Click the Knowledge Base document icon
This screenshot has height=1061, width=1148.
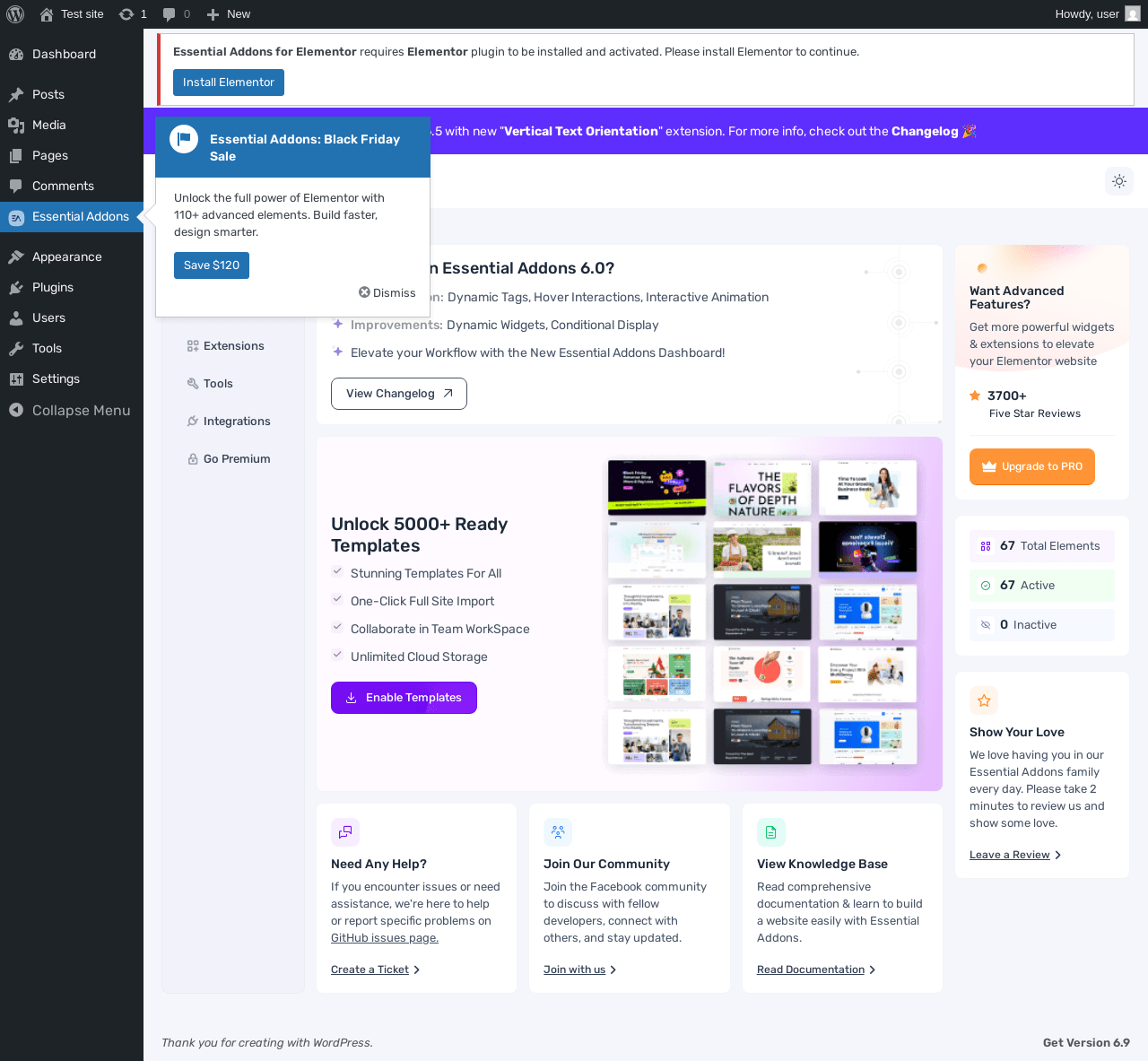771,832
